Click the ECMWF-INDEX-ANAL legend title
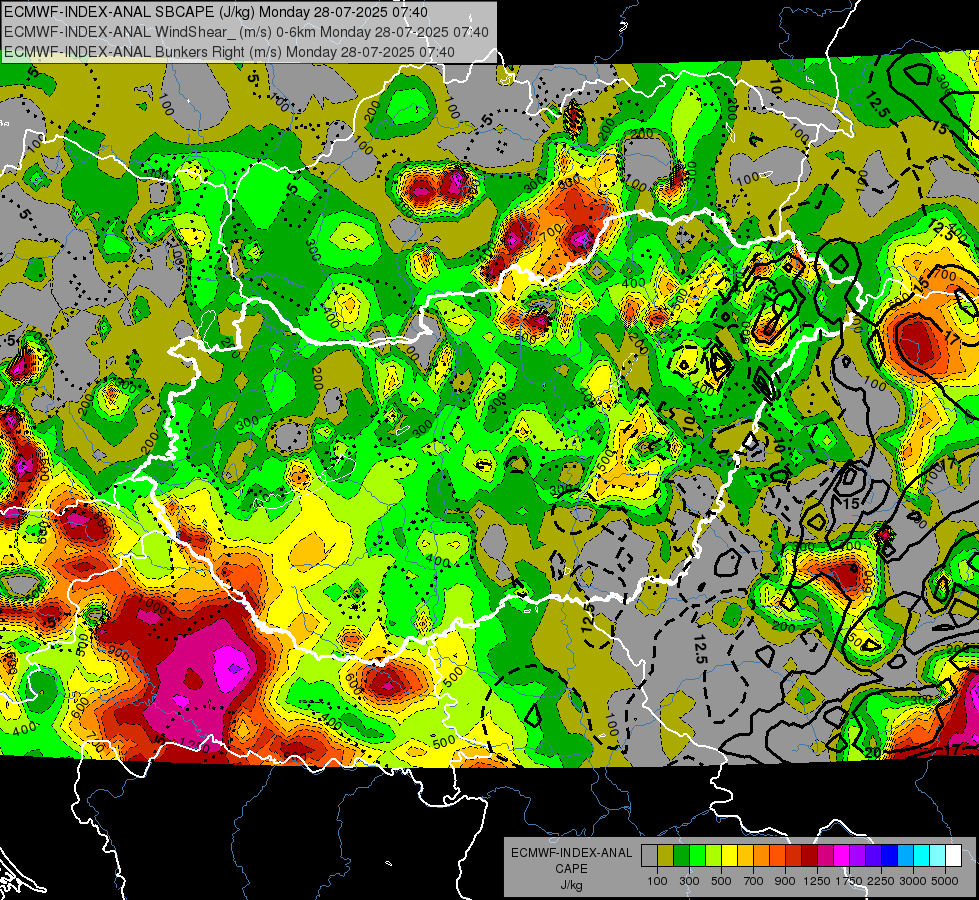 click(572, 853)
